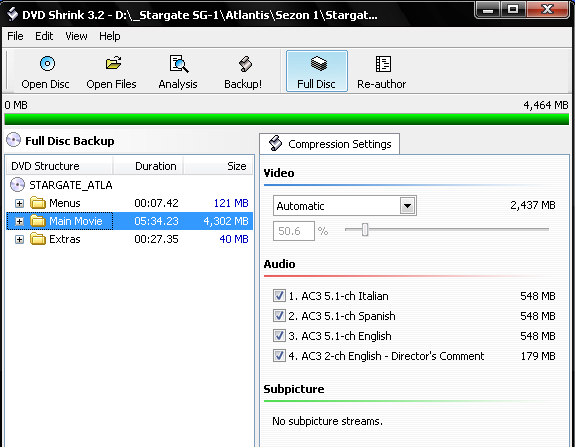Click the Size column header
The width and height of the screenshot is (575, 447).
218,166
